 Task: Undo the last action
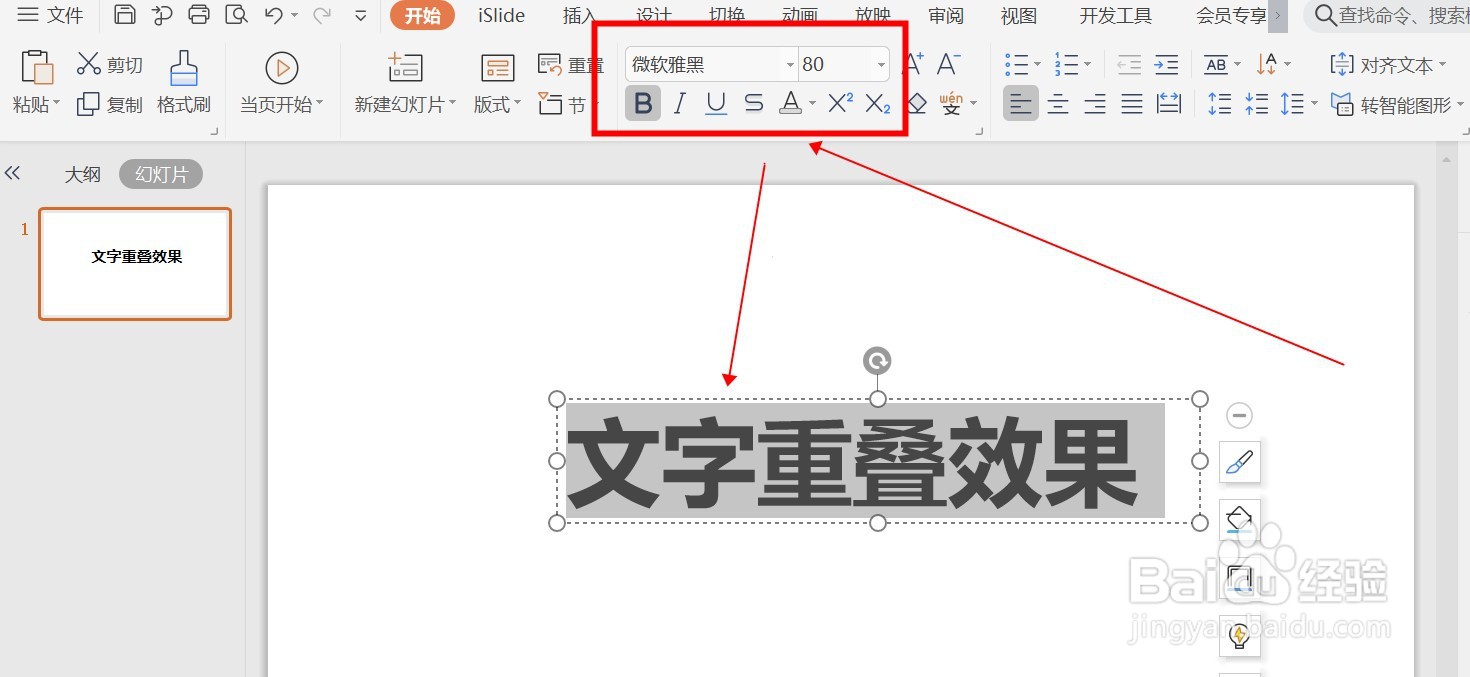pyautogui.click(x=274, y=15)
